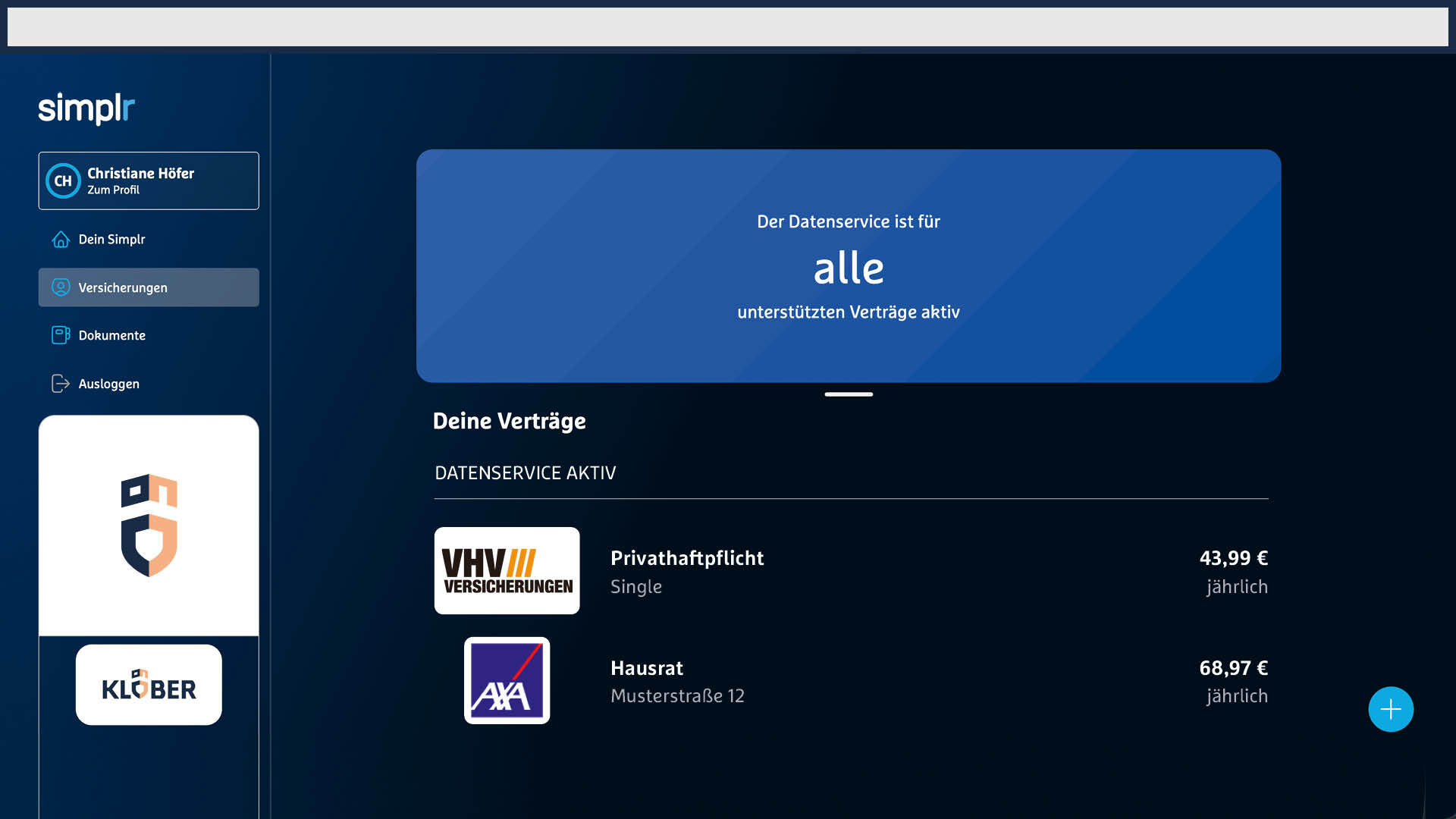Image resolution: width=1456 pixels, height=819 pixels.
Task: Click the blue plus floating action button
Action: [1390, 709]
